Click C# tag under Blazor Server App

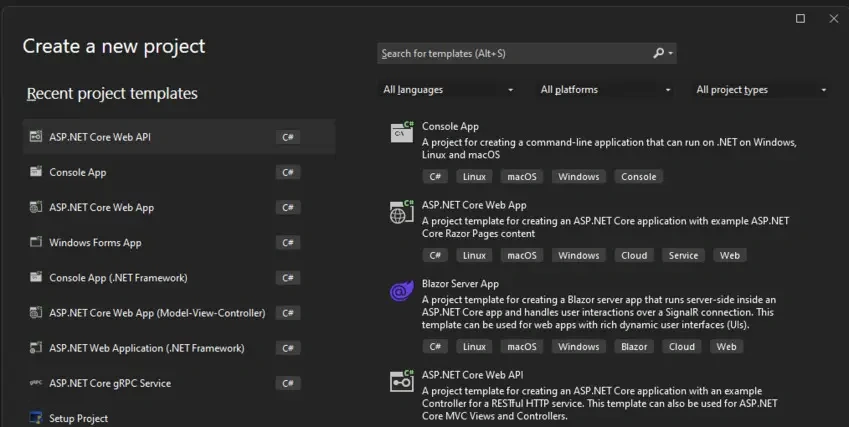[435, 346]
